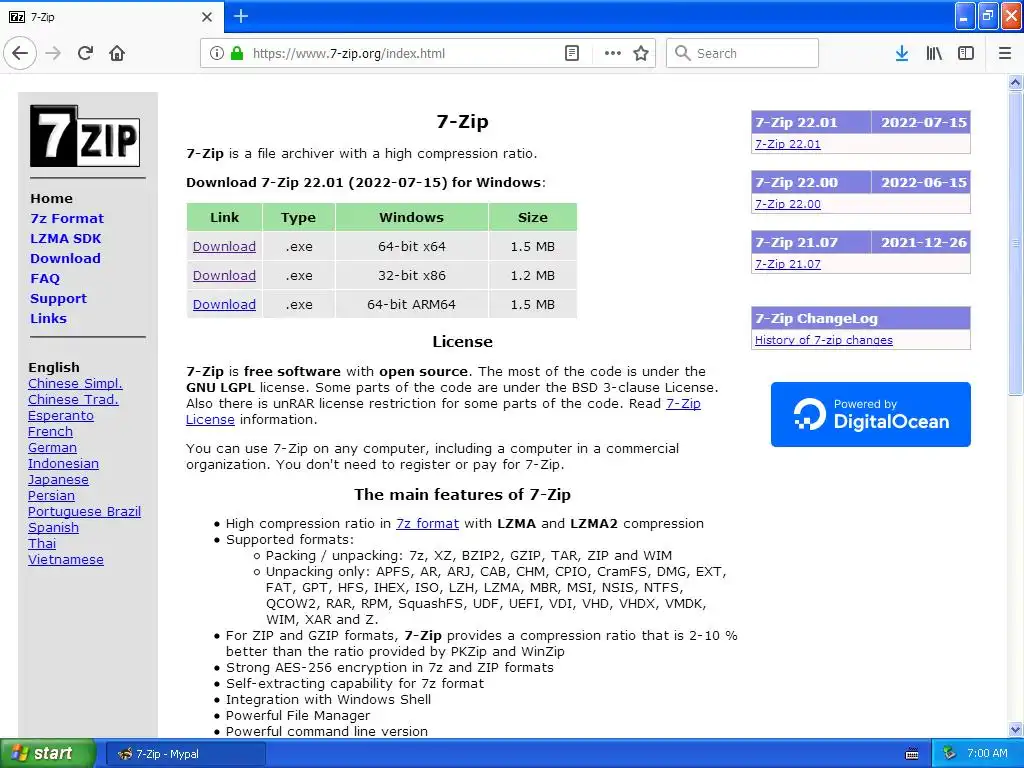The height and width of the screenshot is (768, 1024).
Task: Click the DigitalOcean sponsor banner
Action: pyautogui.click(x=871, y=414)
